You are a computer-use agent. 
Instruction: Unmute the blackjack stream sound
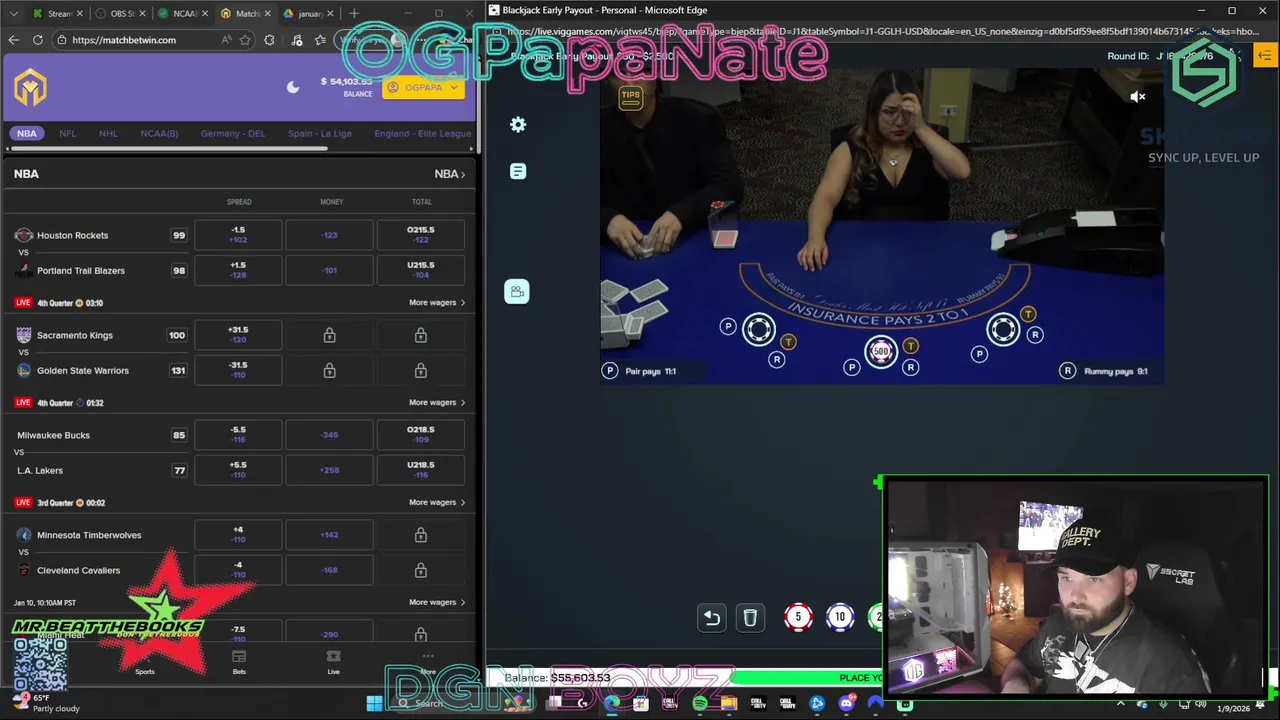coord(1138,97)
